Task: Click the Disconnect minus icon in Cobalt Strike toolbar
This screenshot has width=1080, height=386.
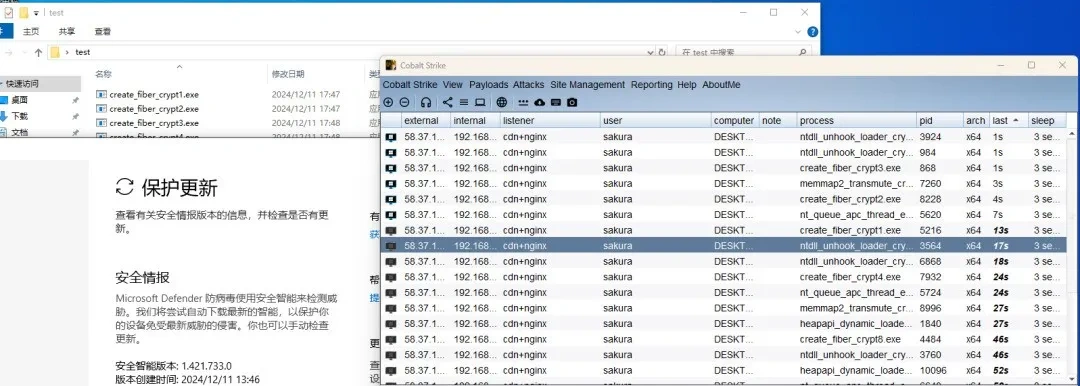Action: [x=404, y=102]
